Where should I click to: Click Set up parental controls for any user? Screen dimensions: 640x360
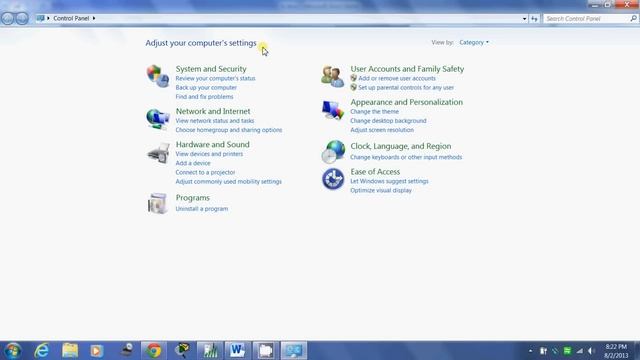(x=406, y=87)
